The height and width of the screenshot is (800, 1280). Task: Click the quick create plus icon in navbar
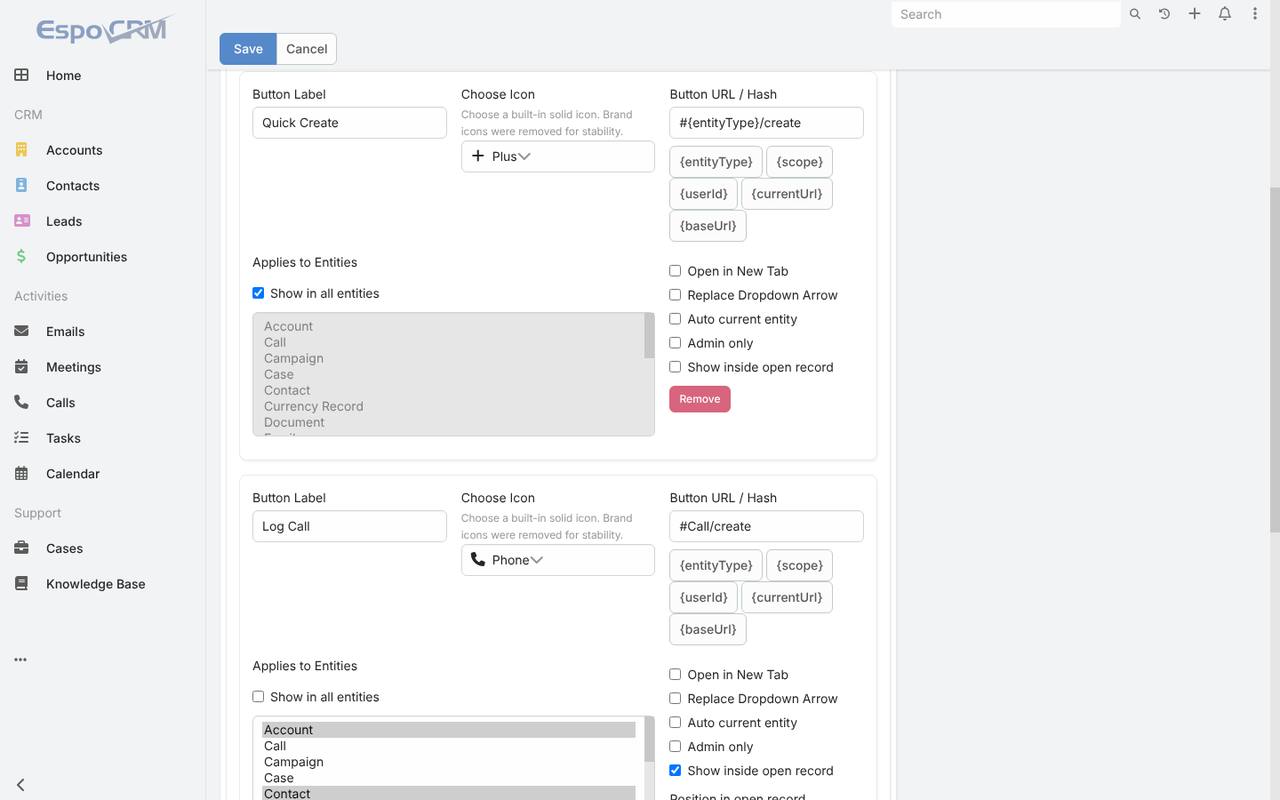[1194, 14]
